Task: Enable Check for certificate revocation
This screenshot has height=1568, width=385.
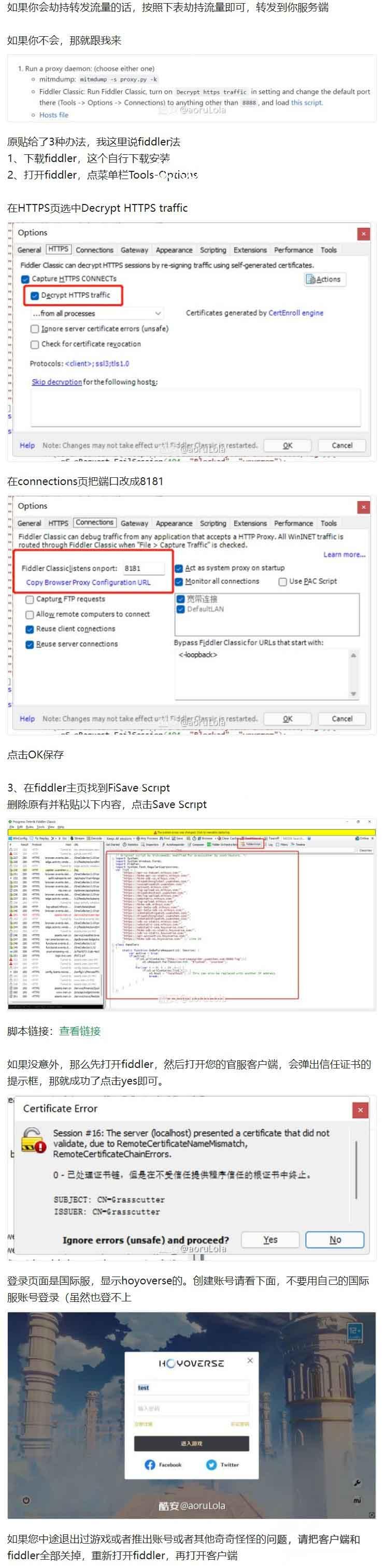Action: (35, 344)
